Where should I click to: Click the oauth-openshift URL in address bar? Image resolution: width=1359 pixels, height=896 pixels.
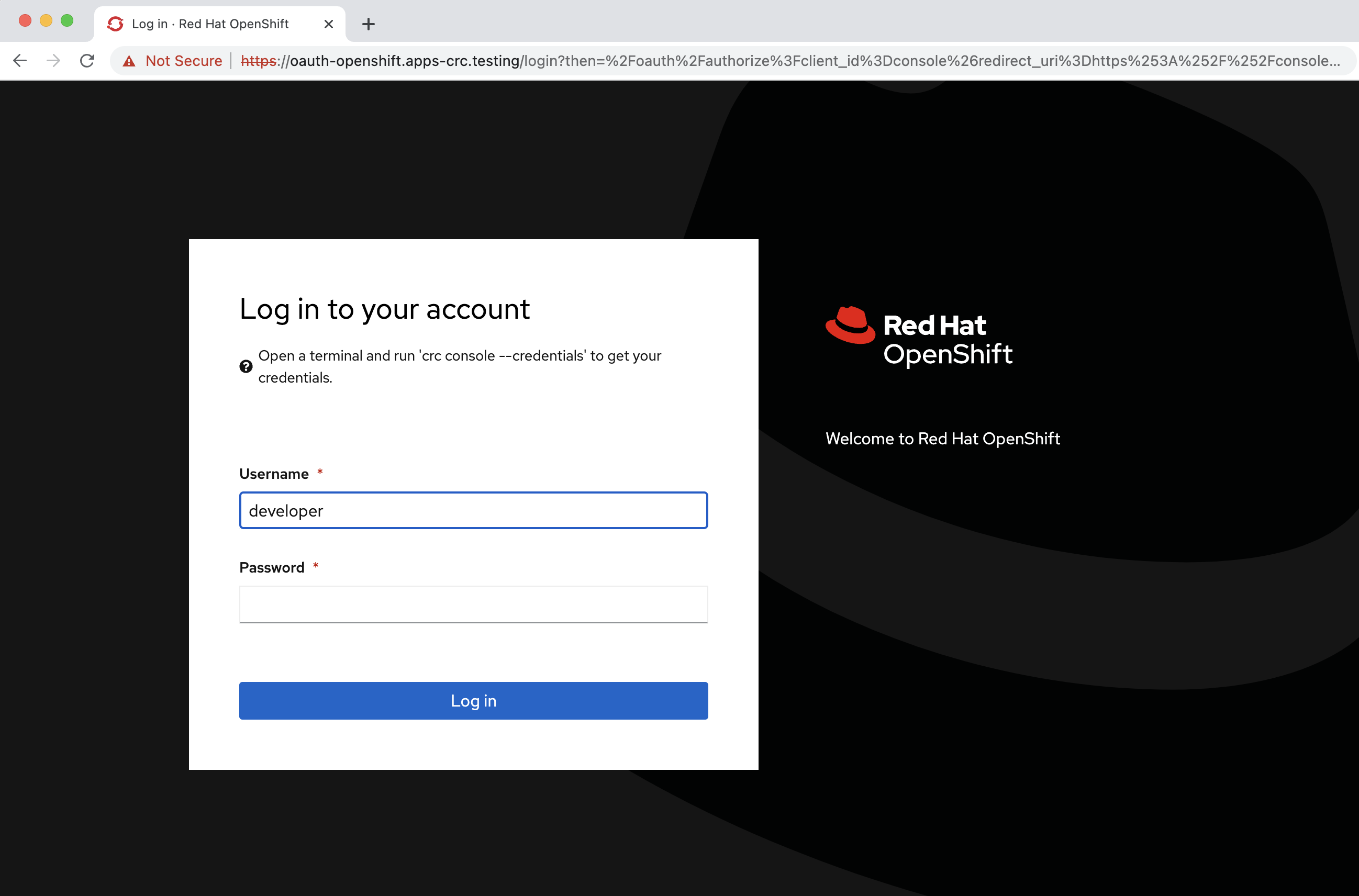[790, 61]
